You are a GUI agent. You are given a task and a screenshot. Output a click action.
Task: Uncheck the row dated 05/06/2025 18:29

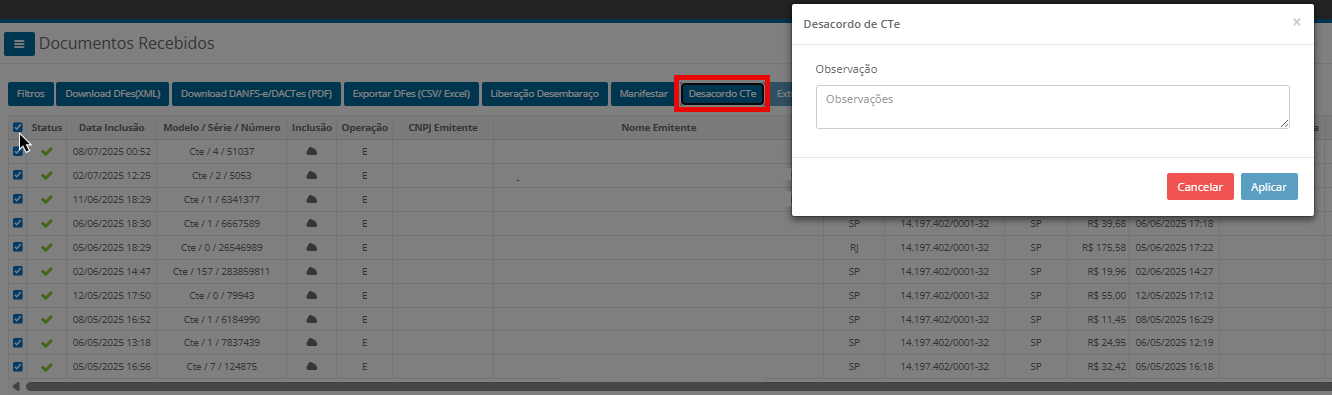(17, 247)
